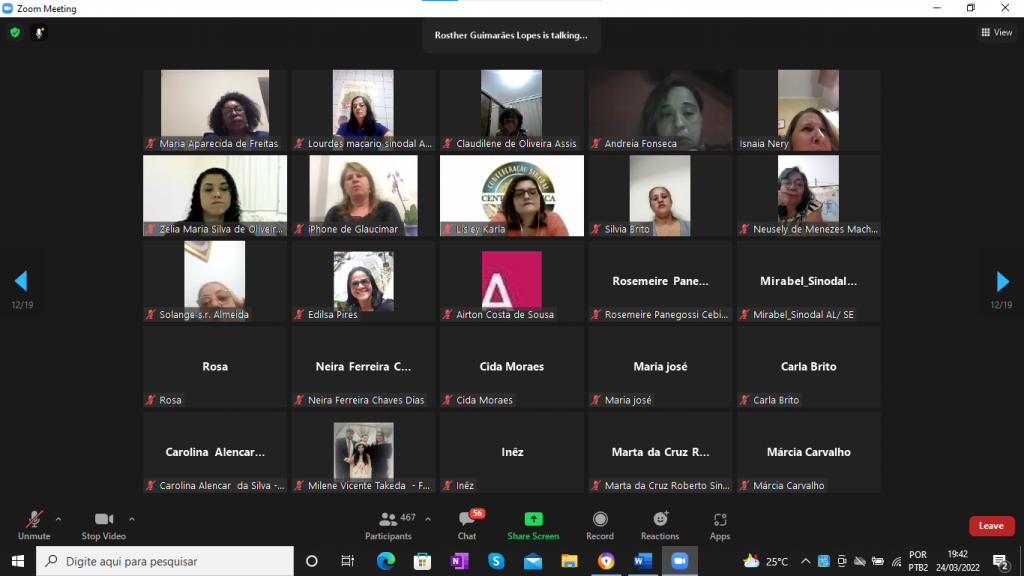Expand video options arrow beside Stop Video
The image size is (1024, 576).
coord(132,519)
